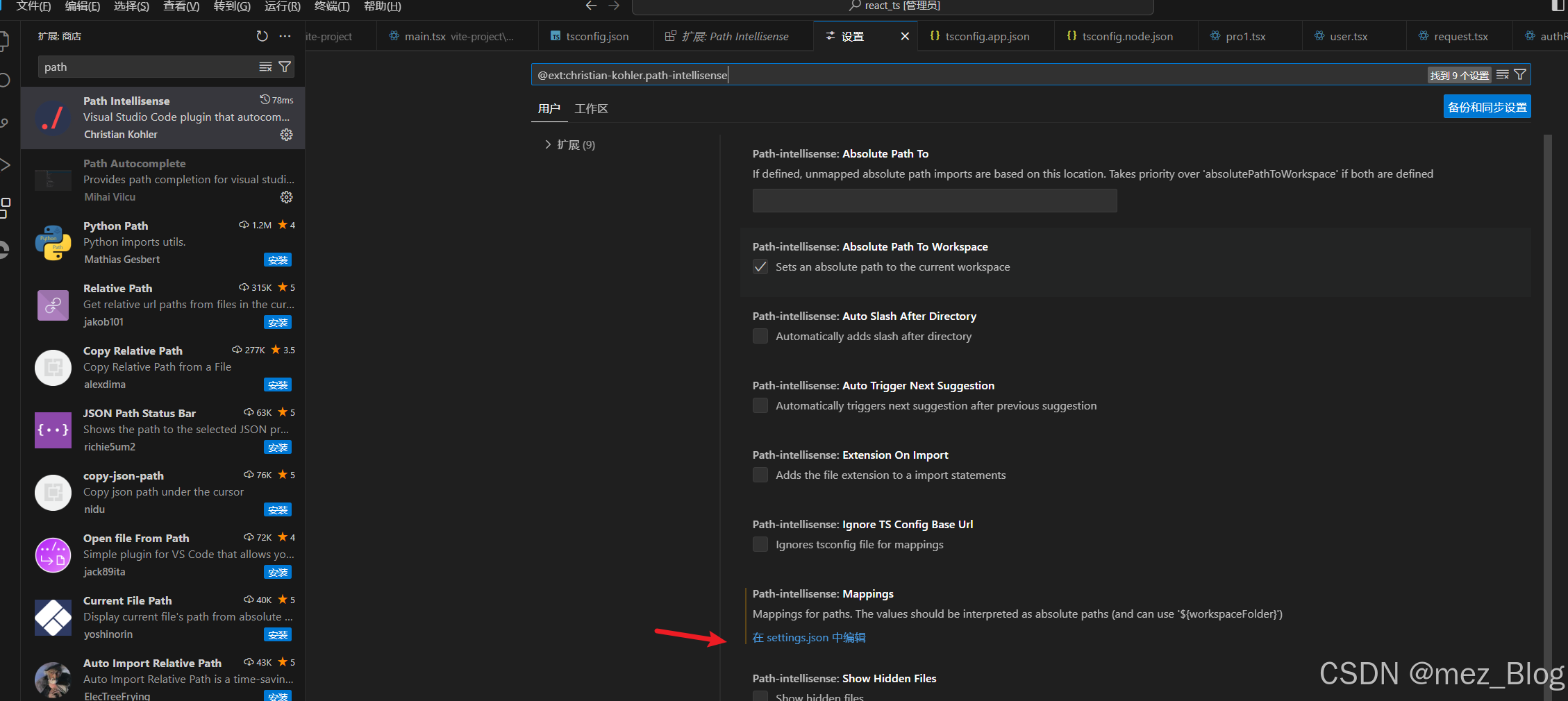Switch to the tsconfig.node.json tab
Screen dimensions: 1568x701
coord(1126,36)
